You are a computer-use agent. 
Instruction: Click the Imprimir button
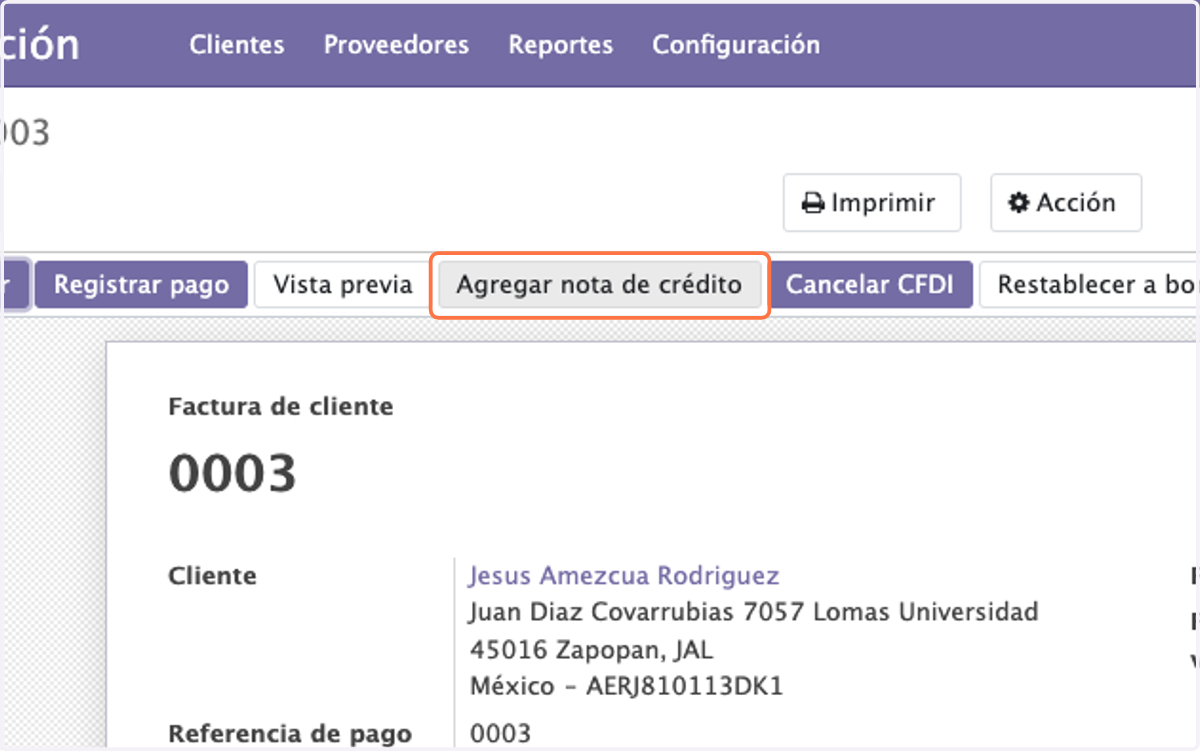pyautogui.click(x=872, y=203)
